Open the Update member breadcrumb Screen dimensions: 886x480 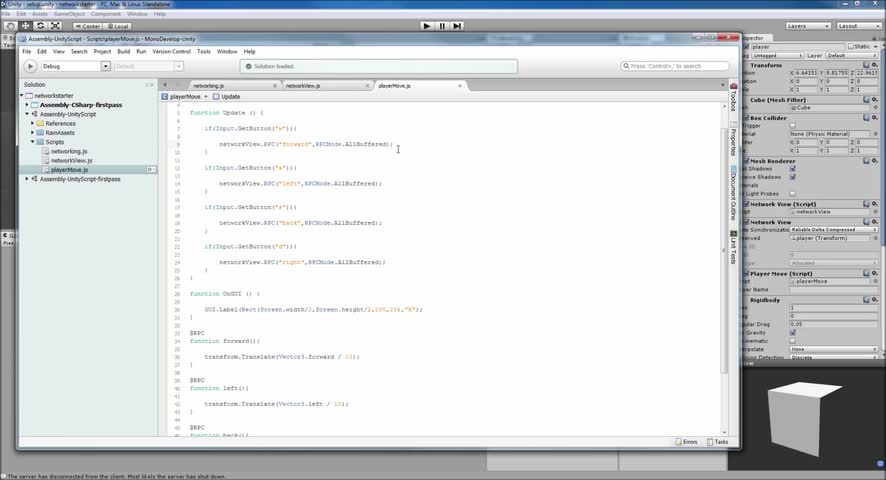point(227,97)
